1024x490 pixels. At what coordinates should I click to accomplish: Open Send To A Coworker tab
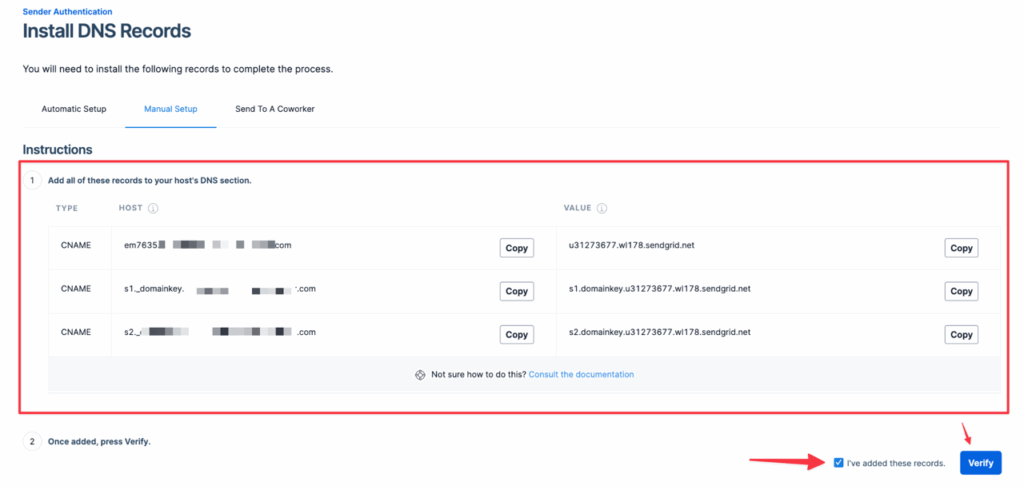[x=275, y=109]
